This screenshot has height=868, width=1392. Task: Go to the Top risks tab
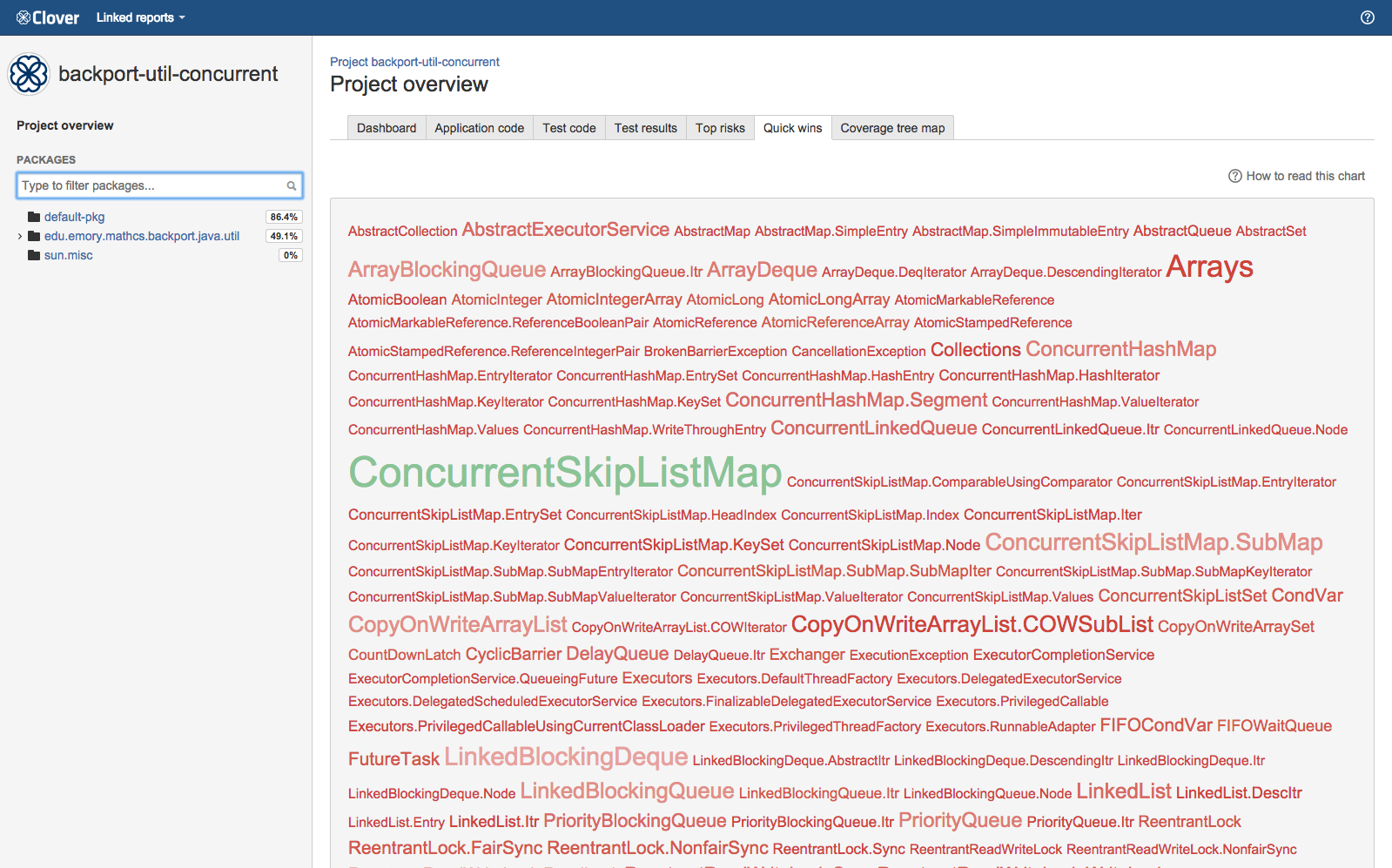tap(720, 128)
